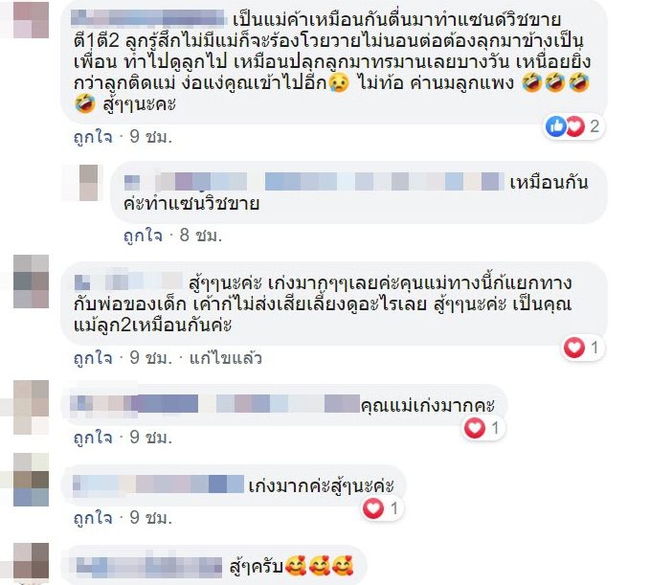Click the blurred name on 'สู้ๆครับ' comment
The image size is (650, 585).
point(149,567)
